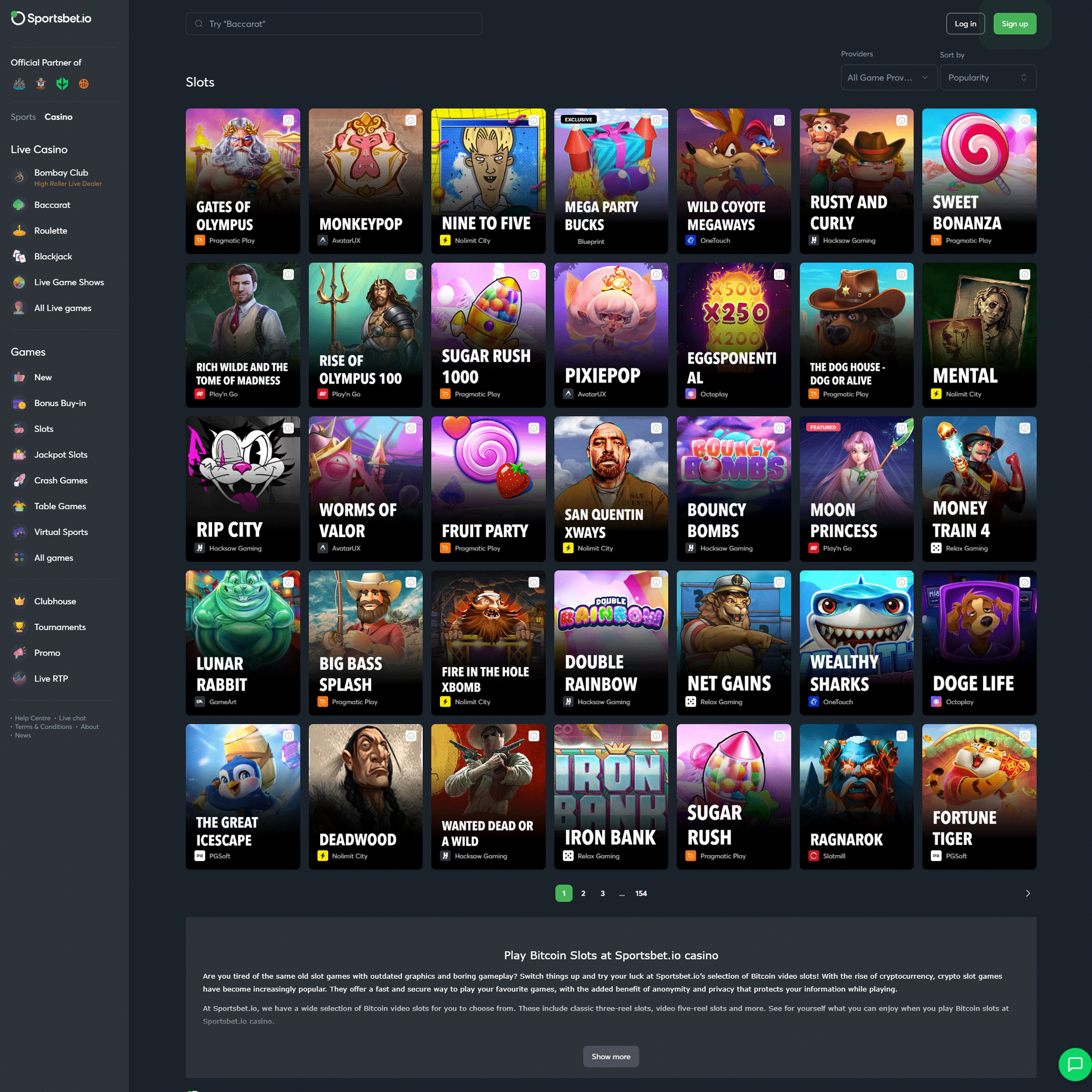Switch to the Casino tab
Image resolution: width=1092 pixels, height=1092 pixels.
58,117
